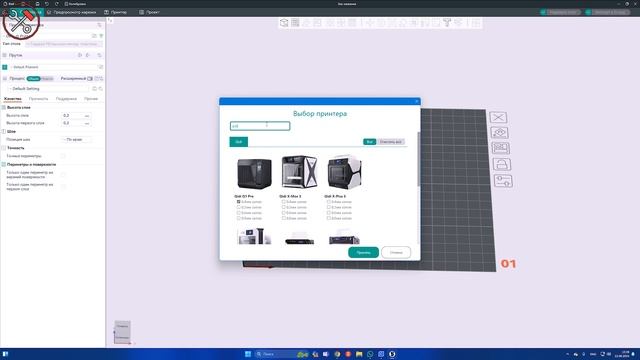Switch the Процесс toggle to Модель
Image resolution: width=640 pixels, height=360 pixels.
(47, 78)
